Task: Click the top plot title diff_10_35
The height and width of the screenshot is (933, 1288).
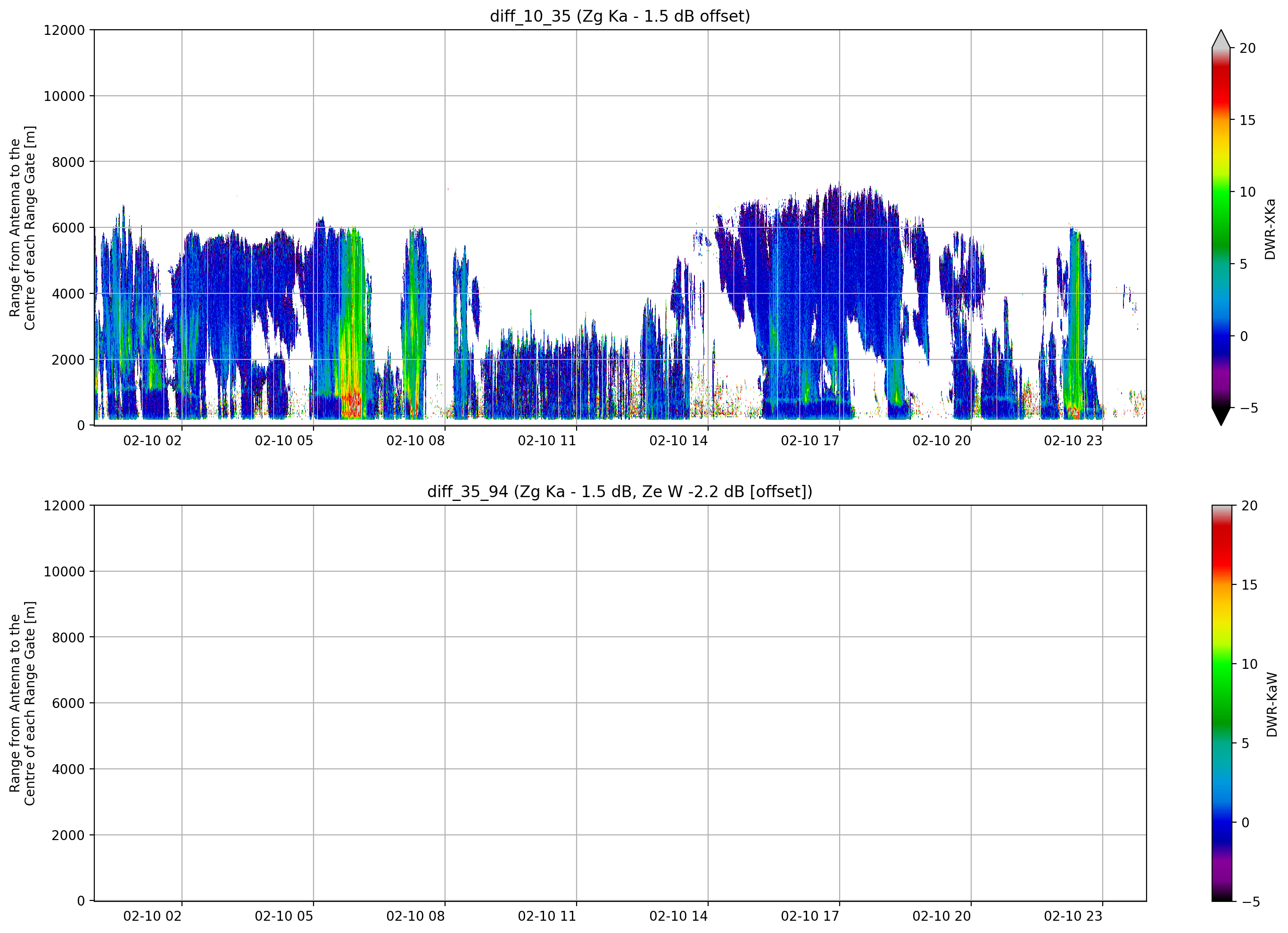Action: (x=619, y=16)
